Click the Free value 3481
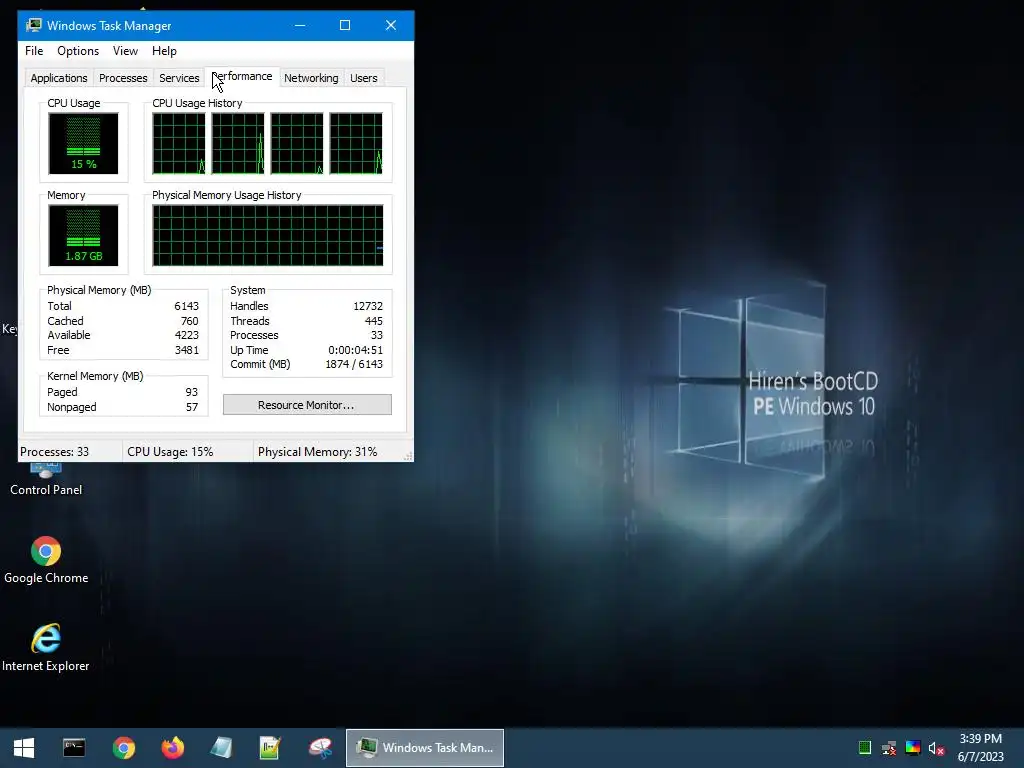Screen dimensions: 1024x768 (x=186, y=350)
